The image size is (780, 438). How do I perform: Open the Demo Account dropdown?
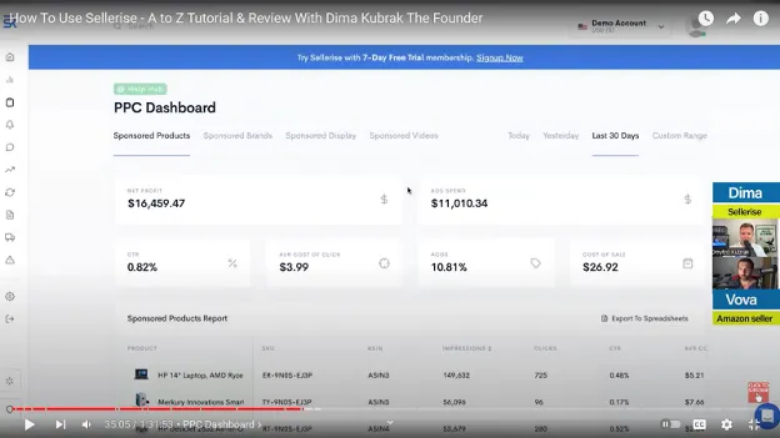click(x=621, y=26)
